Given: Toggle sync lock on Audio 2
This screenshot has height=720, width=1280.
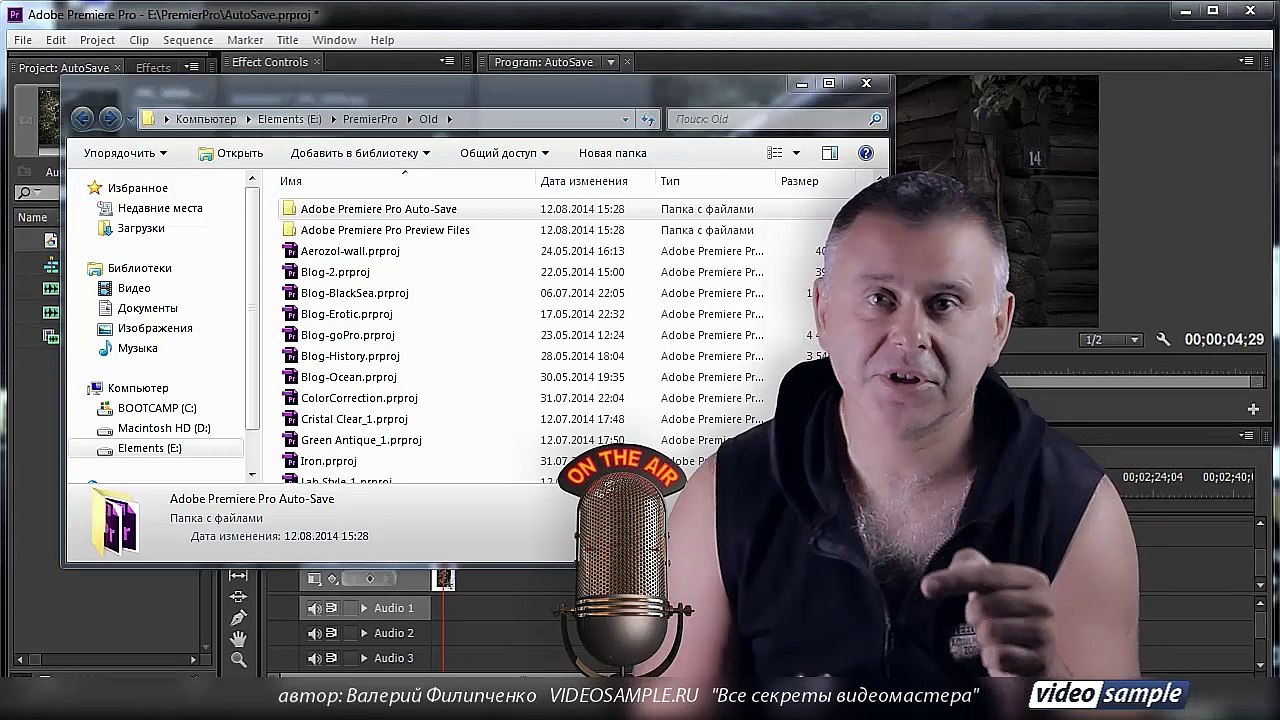Looking at the screenshot, I should pos(331,633).
